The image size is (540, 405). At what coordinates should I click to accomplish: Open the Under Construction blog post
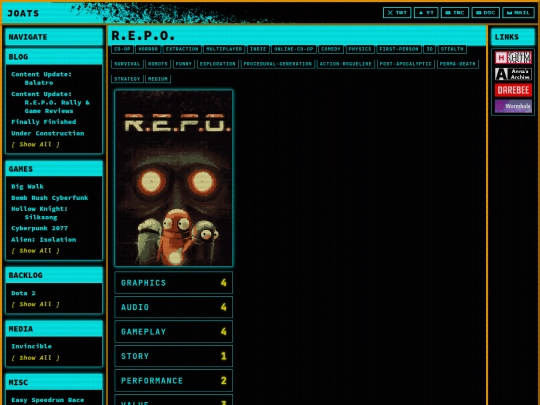click(48, 133)
